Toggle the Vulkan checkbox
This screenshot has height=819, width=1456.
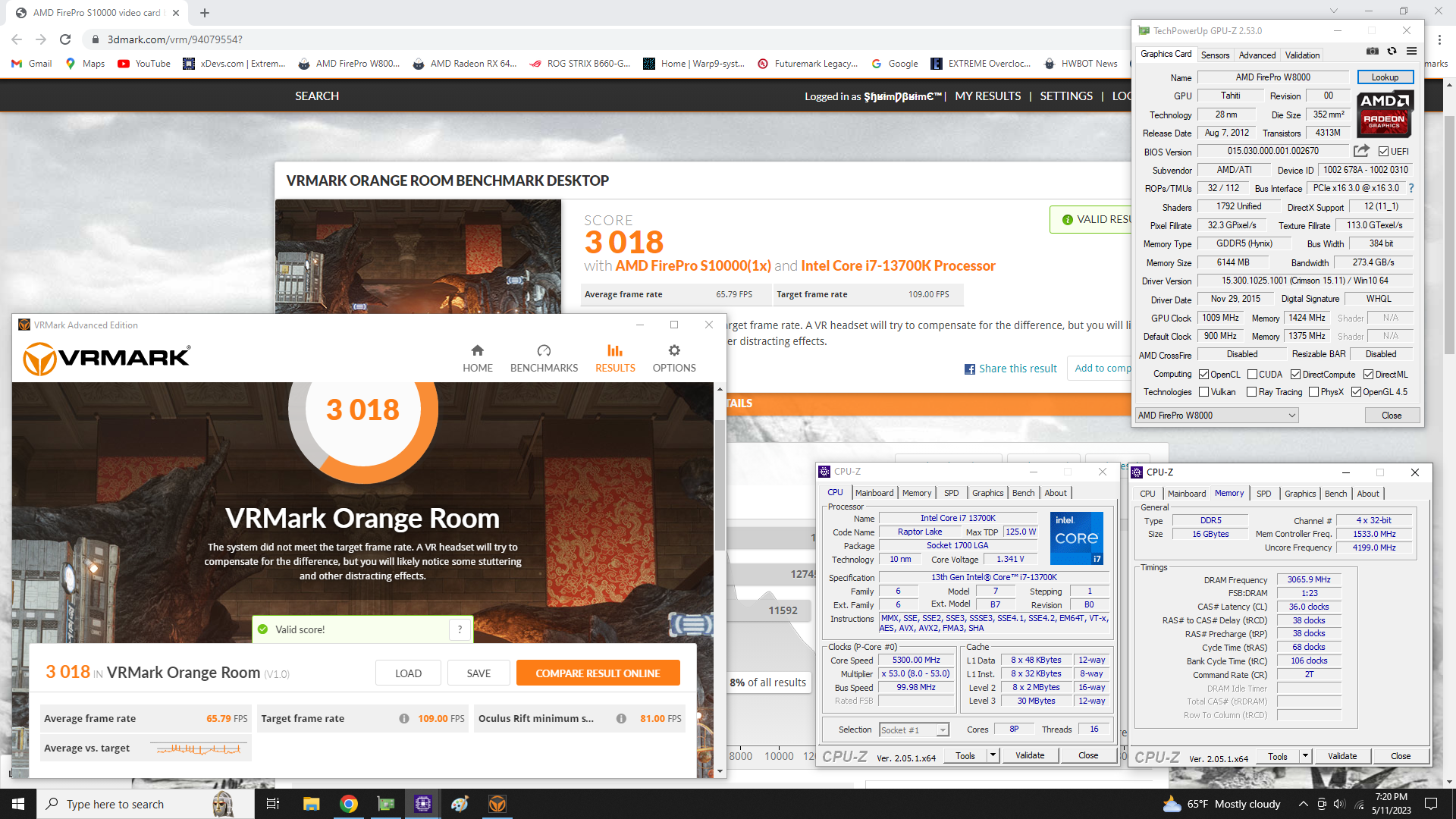point(1203,392)
